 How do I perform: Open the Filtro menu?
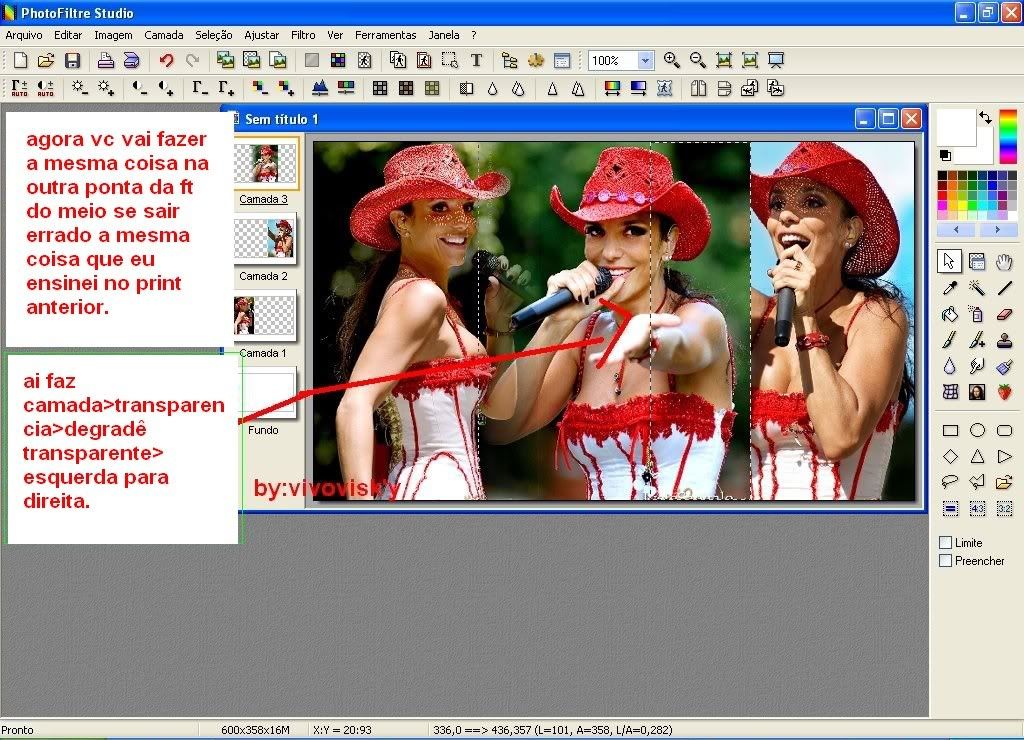point(303,35)
